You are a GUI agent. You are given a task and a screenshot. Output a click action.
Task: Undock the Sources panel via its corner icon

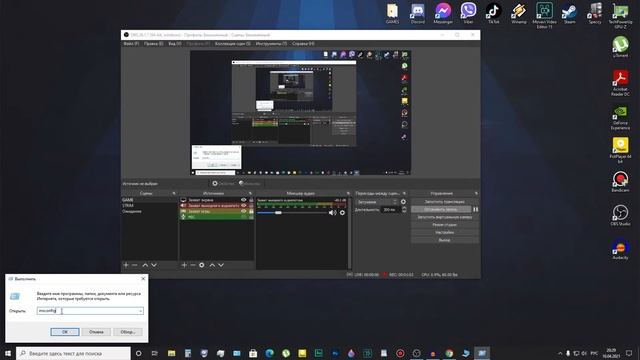tap(250, 193)
